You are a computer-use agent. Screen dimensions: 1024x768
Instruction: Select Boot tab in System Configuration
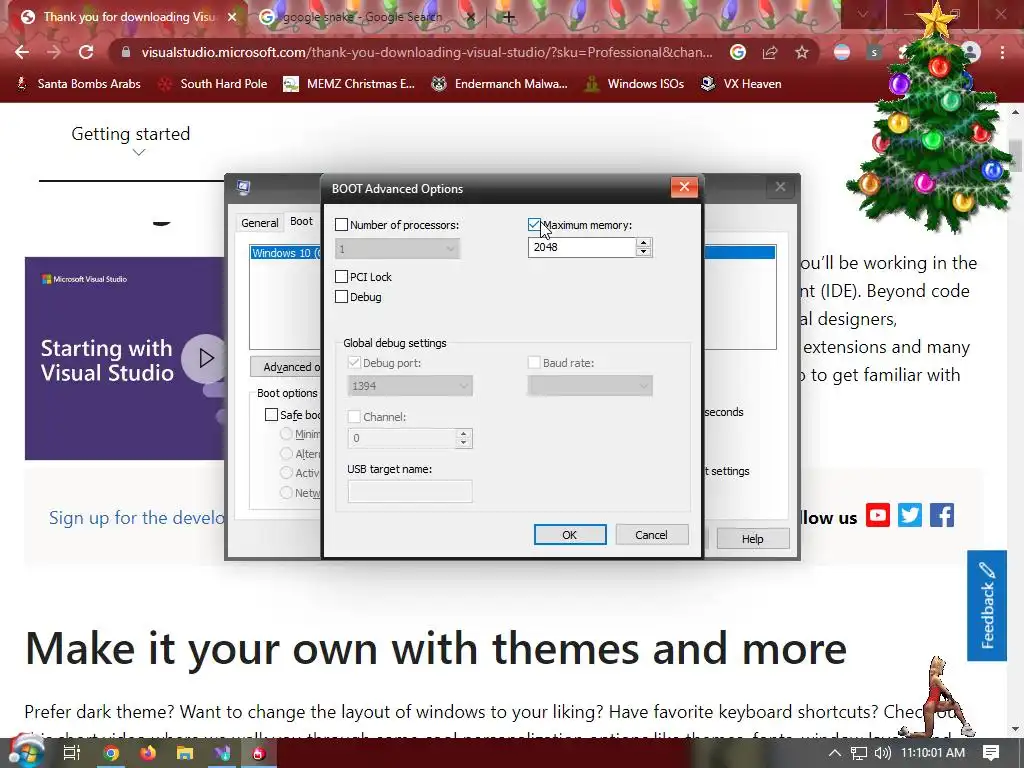pos(302,221)
